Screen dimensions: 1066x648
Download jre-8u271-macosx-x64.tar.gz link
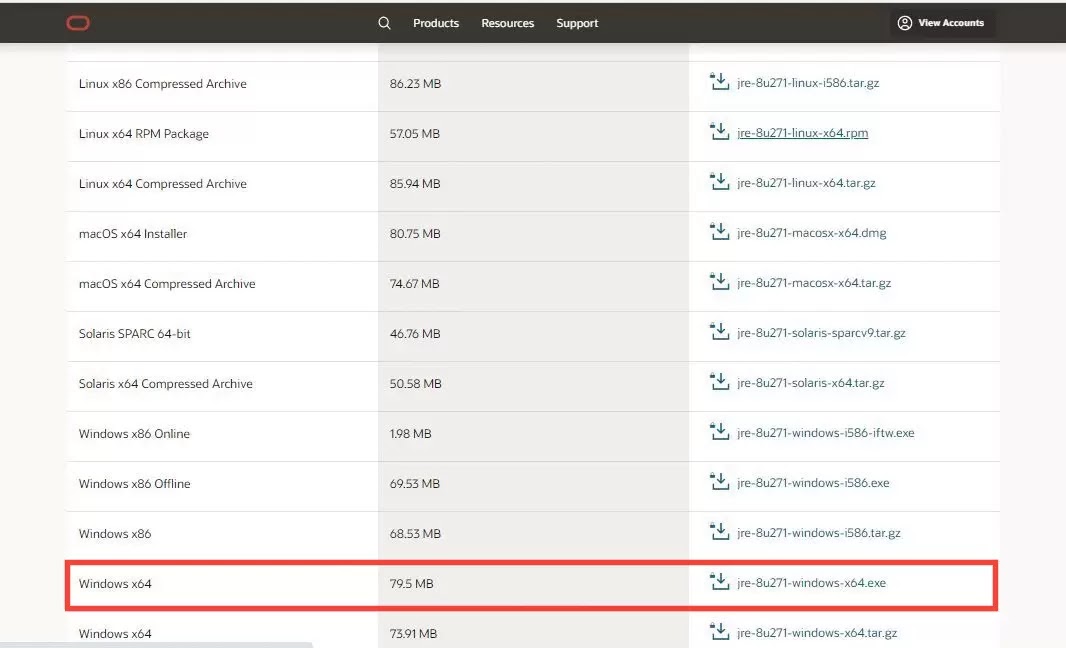point(814,283)
